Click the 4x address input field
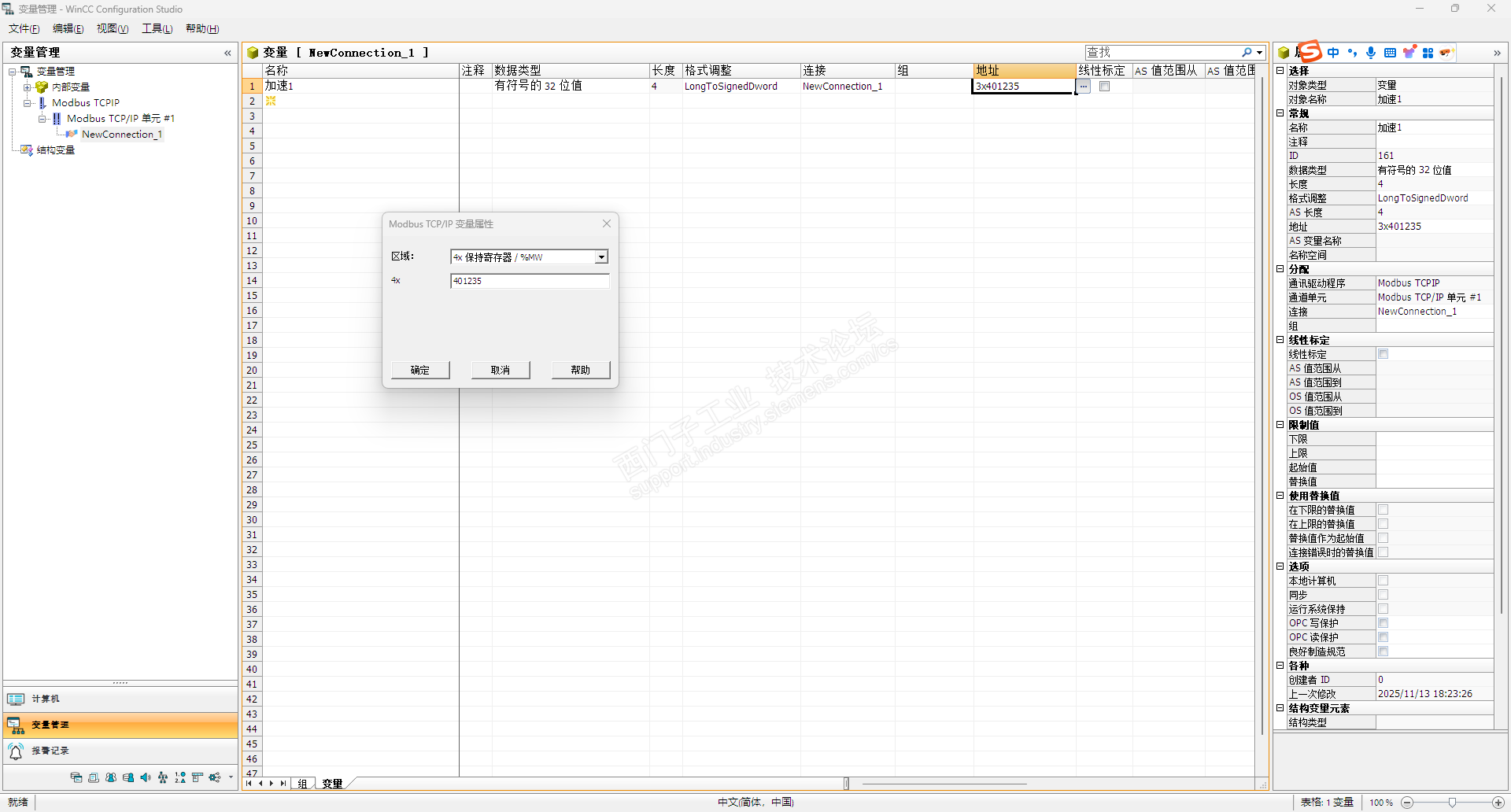 point(530,281)
